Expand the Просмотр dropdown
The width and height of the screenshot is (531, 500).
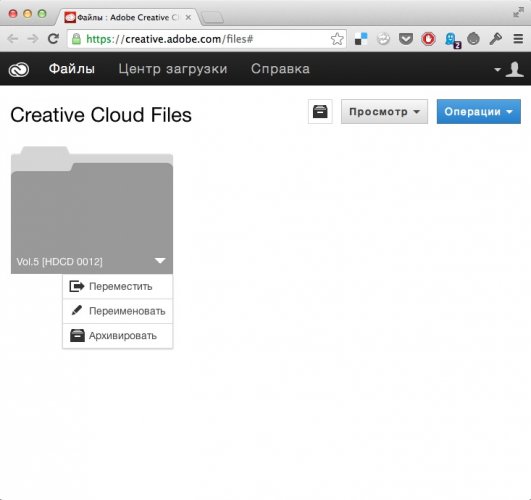[x=384, y=111]
